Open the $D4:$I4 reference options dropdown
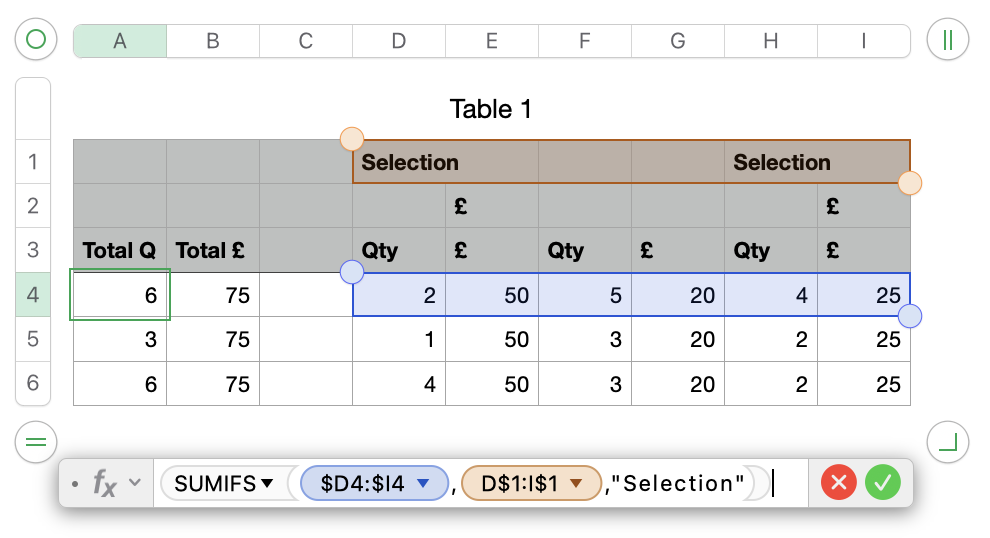The width and height of the screenshot is (990, 538). point(422,484)
